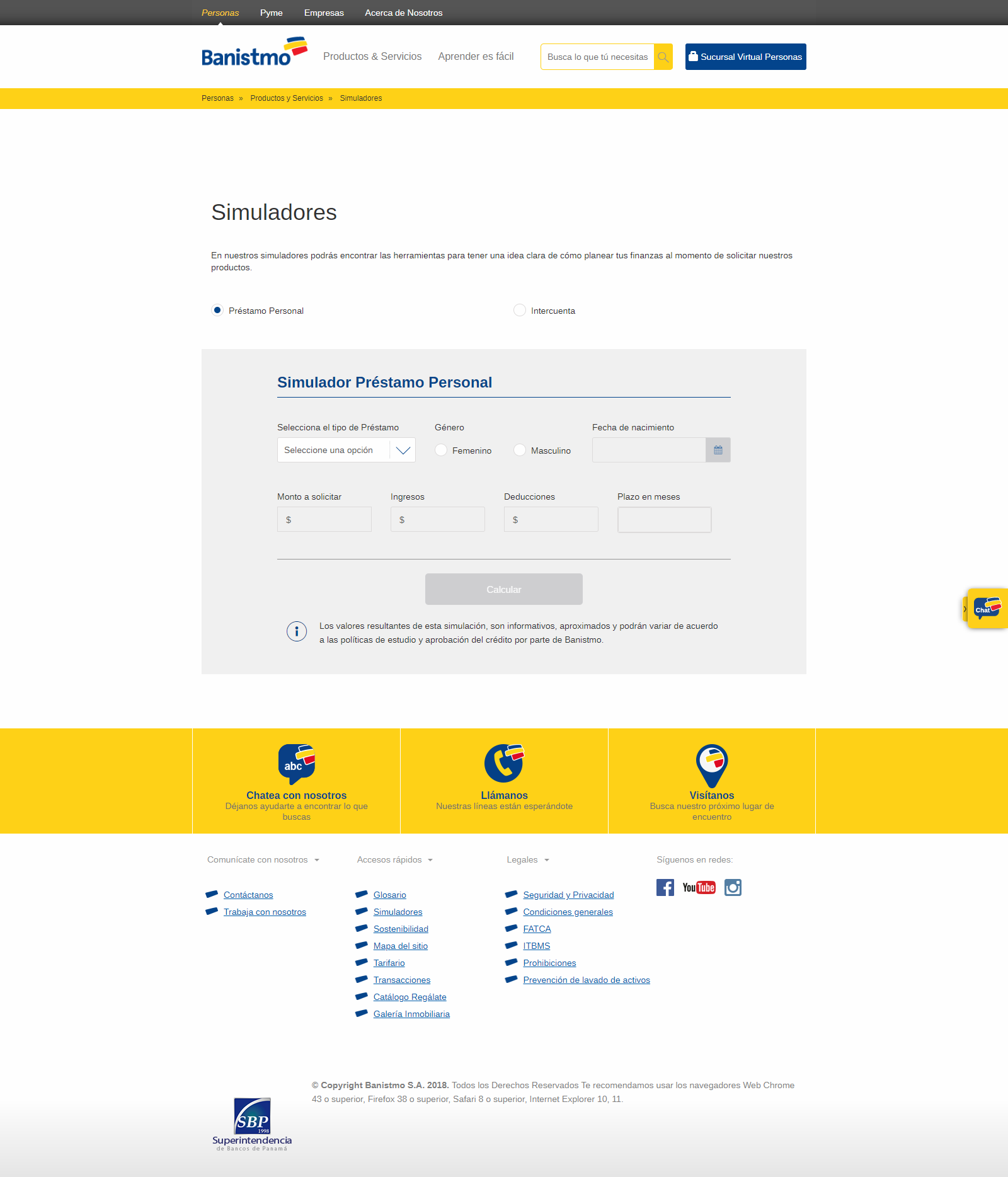Open the floating Chat widget icon
The width and height of the screenshot is (1008, 1177).
click(987, 608)
